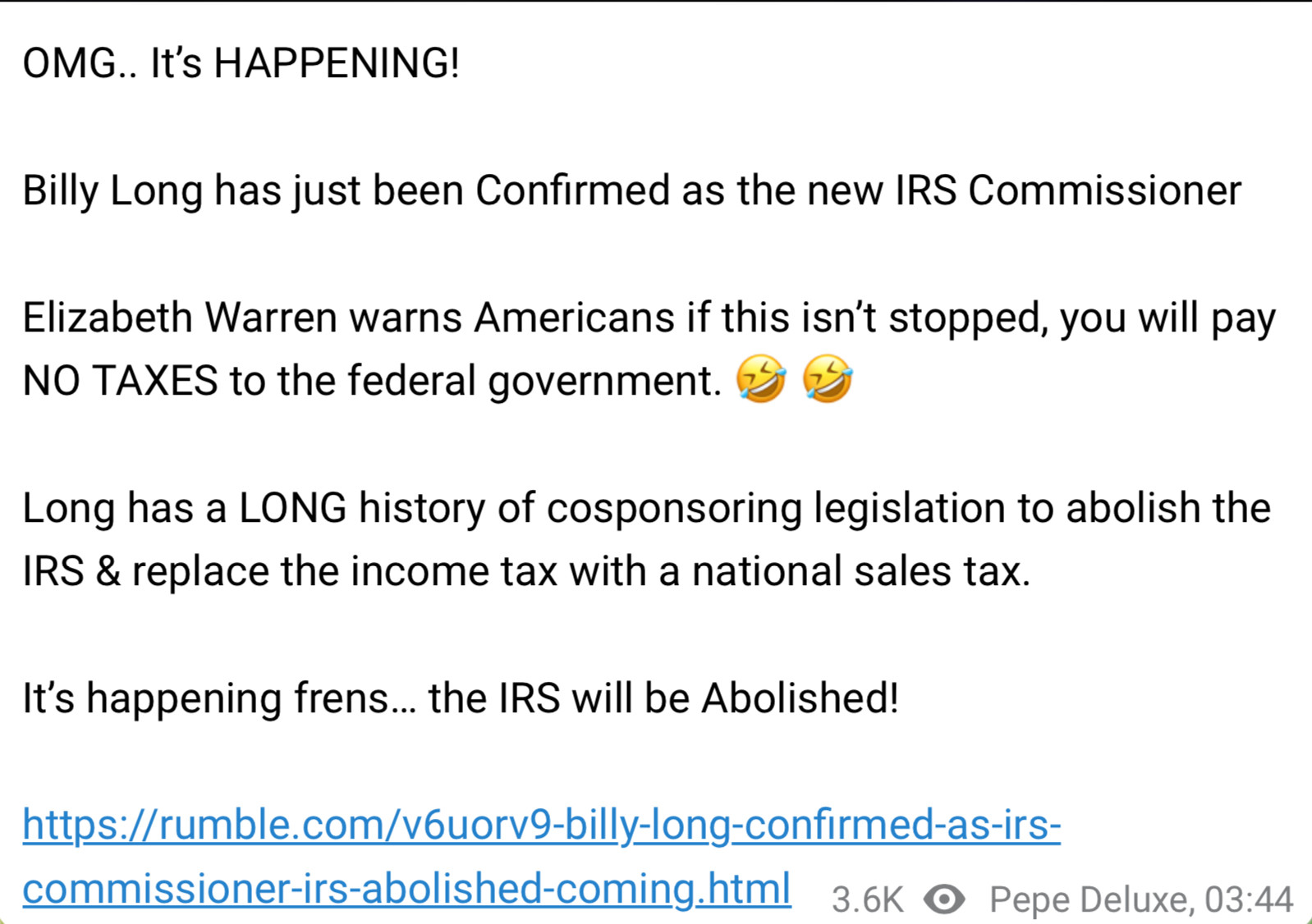Click the word "cosponsoring" in the message
Screen dimensions: 1312x924
(x=674, y=508)
